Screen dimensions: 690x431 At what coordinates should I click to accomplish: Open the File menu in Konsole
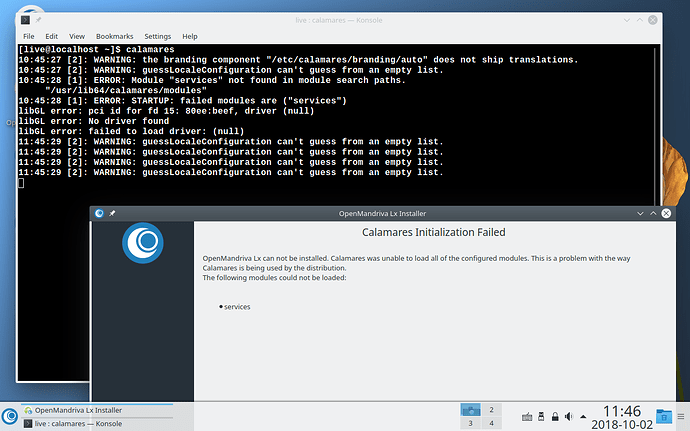click(x=29, y=36)
